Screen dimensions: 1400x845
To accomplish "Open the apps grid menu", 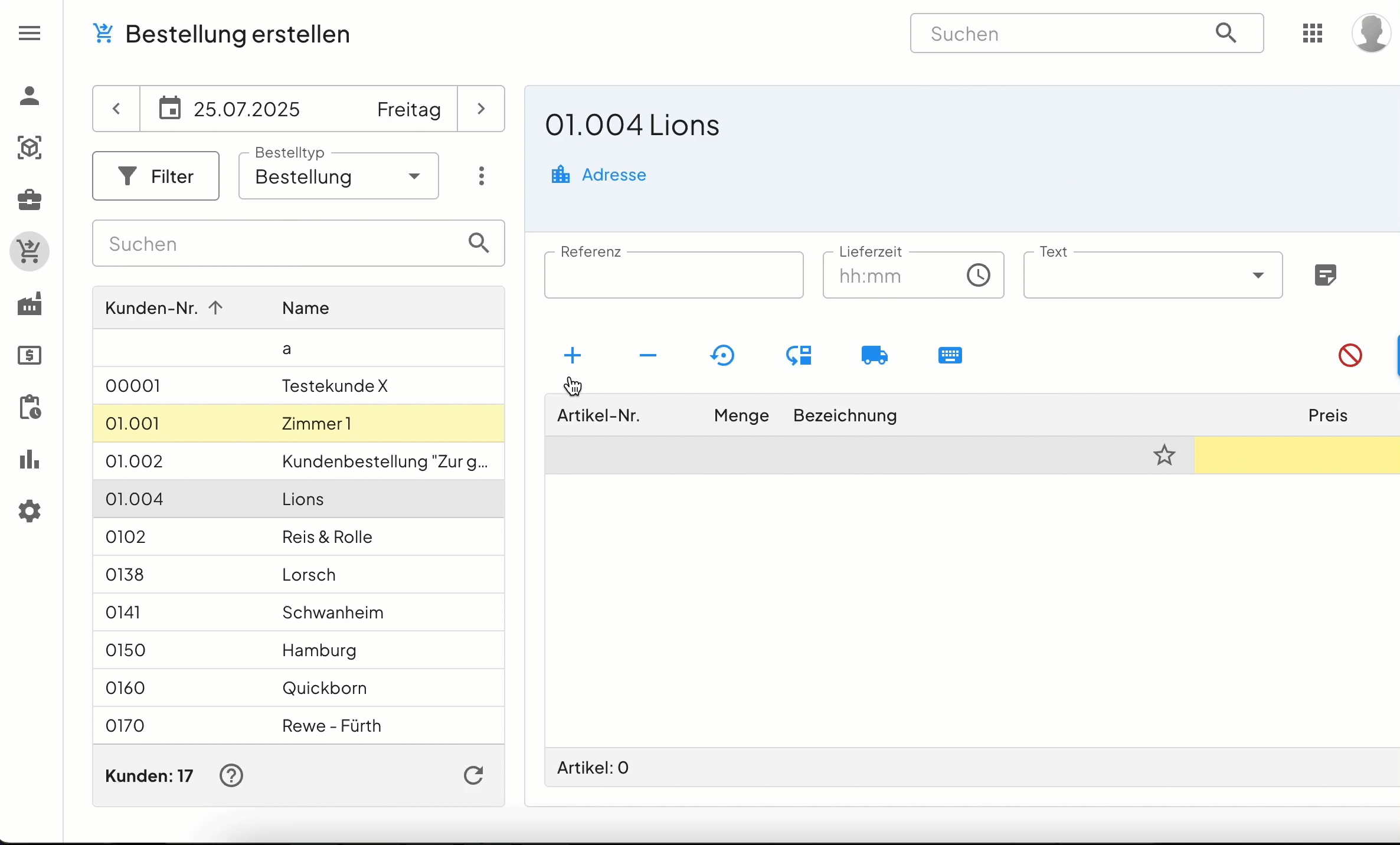I will [x=1312, y=34].
